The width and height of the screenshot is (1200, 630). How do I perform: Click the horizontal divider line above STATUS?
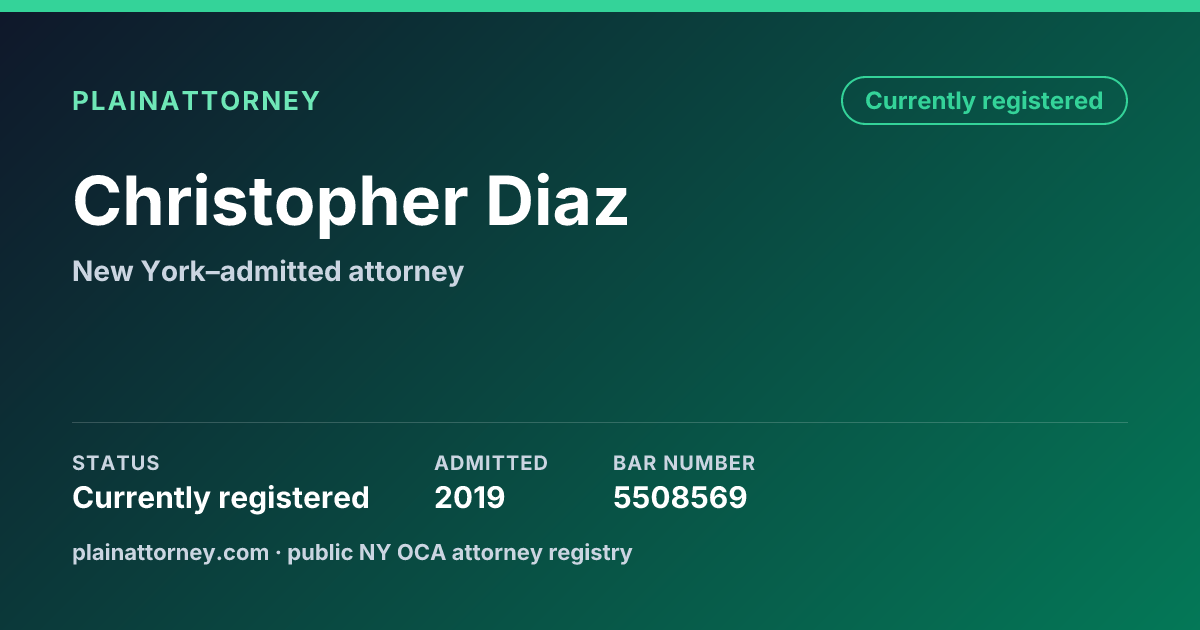coord(600,422)
